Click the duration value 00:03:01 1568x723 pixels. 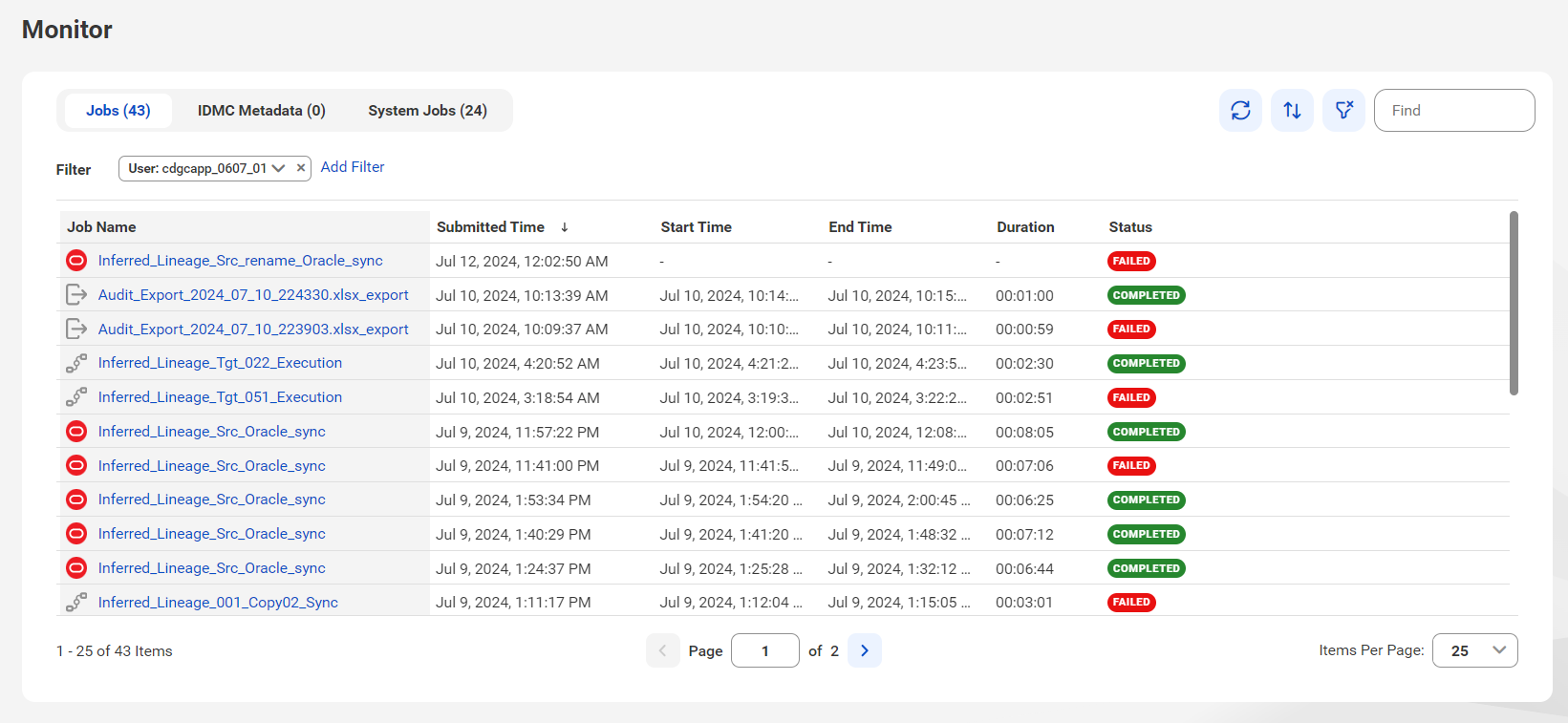click(1024, 603)
